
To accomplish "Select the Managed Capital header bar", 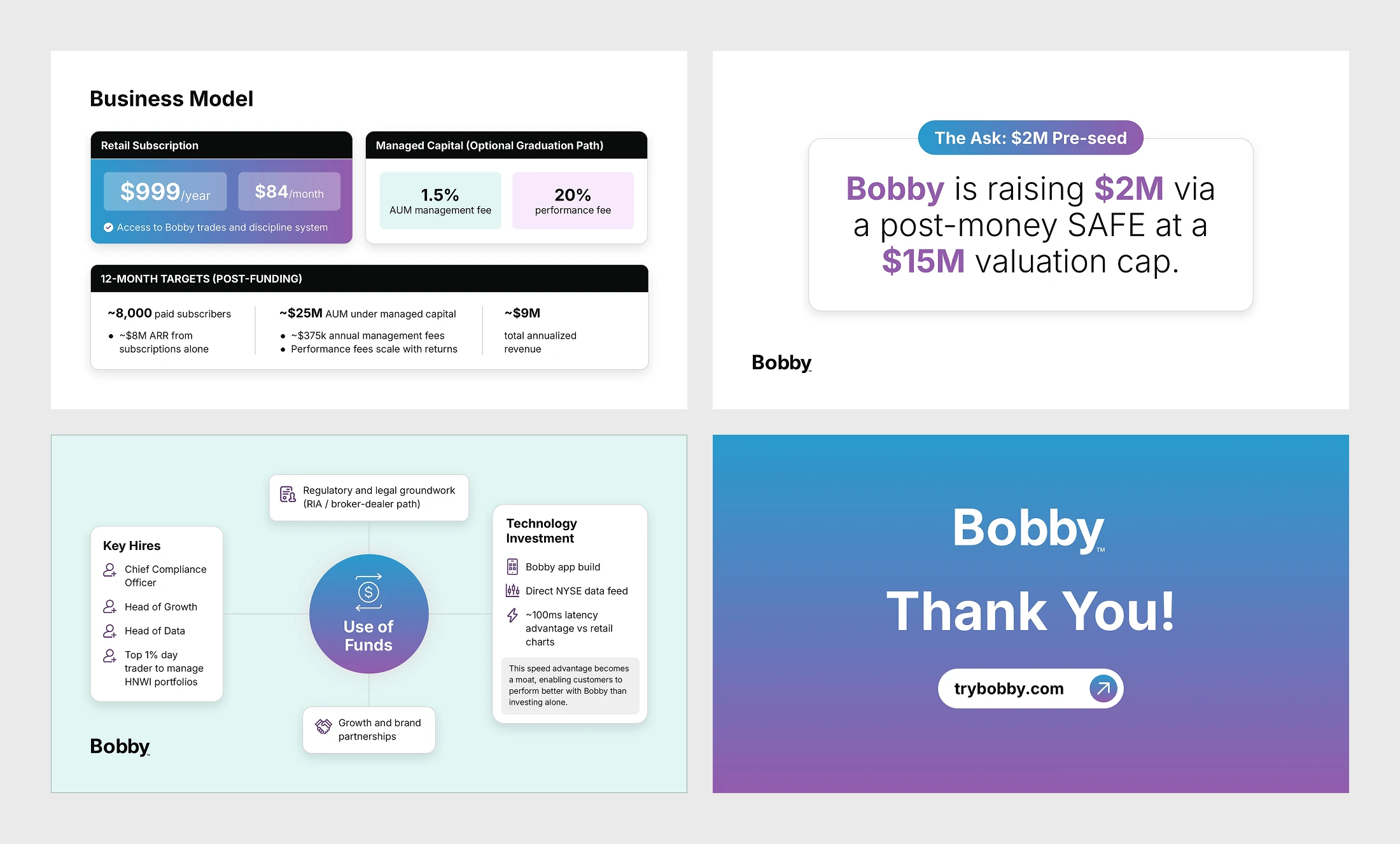I will 506,145.
